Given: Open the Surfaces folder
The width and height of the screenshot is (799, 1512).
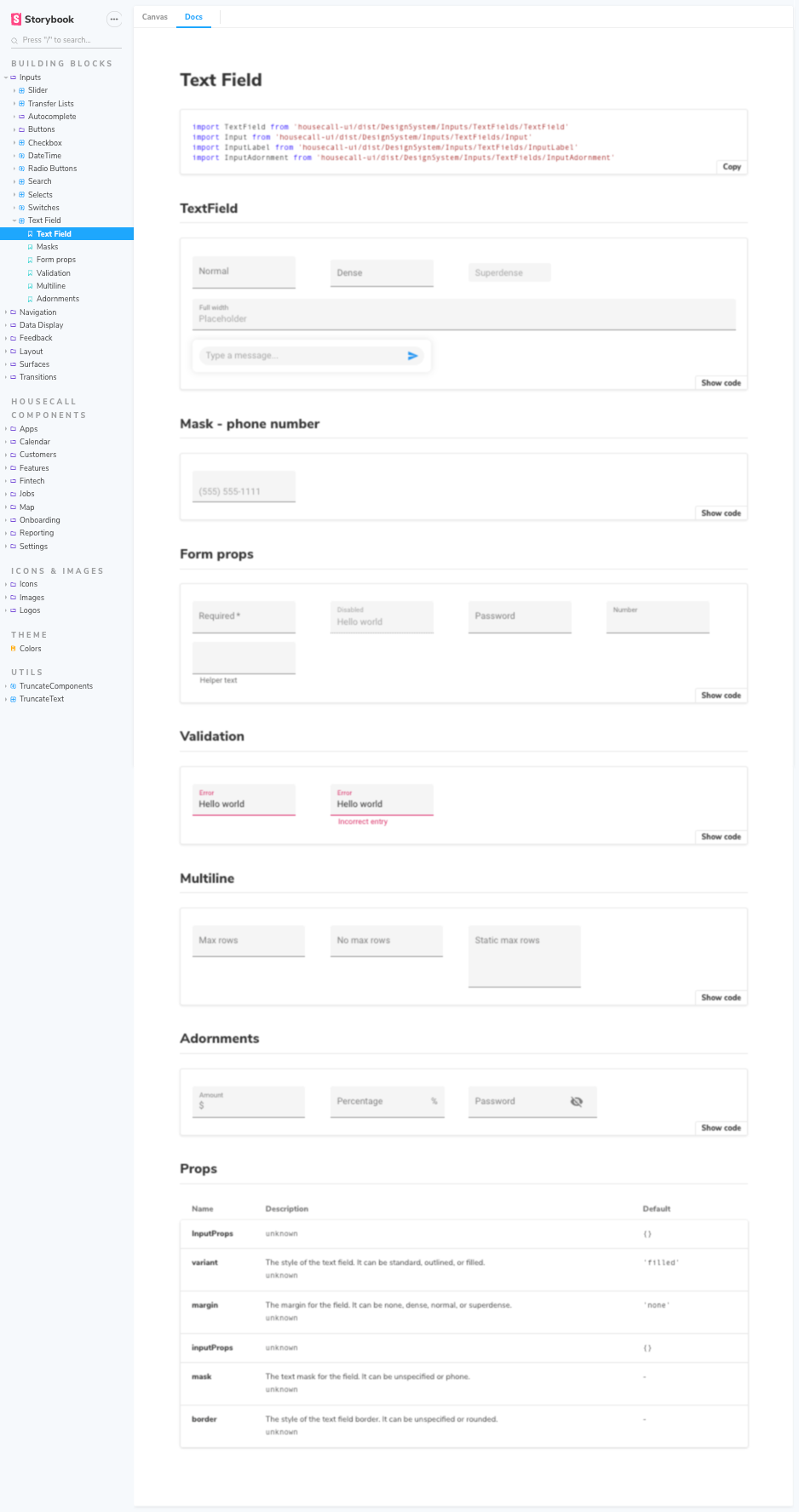Looking at the screenshot, I should click(x=34, y=364).
